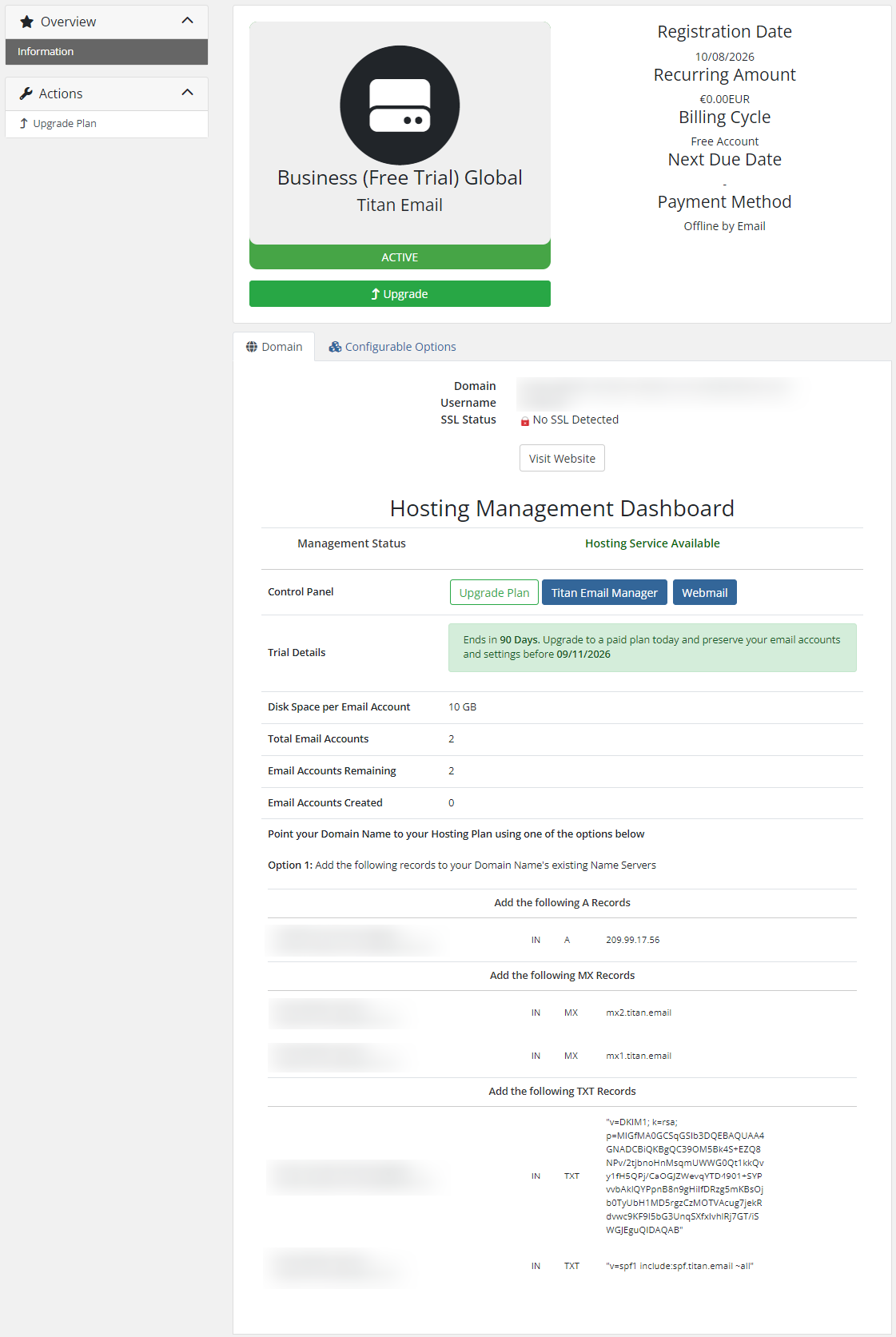Open the Titan Email Manager
896x1337 pixels.
[x=604, y=593]
